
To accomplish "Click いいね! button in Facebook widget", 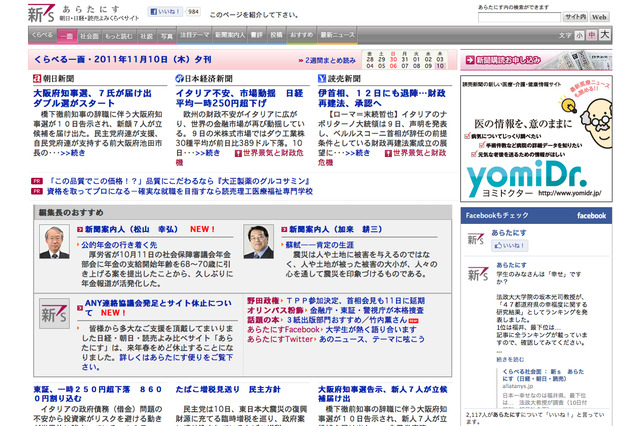I will click(x=509, y=246).
